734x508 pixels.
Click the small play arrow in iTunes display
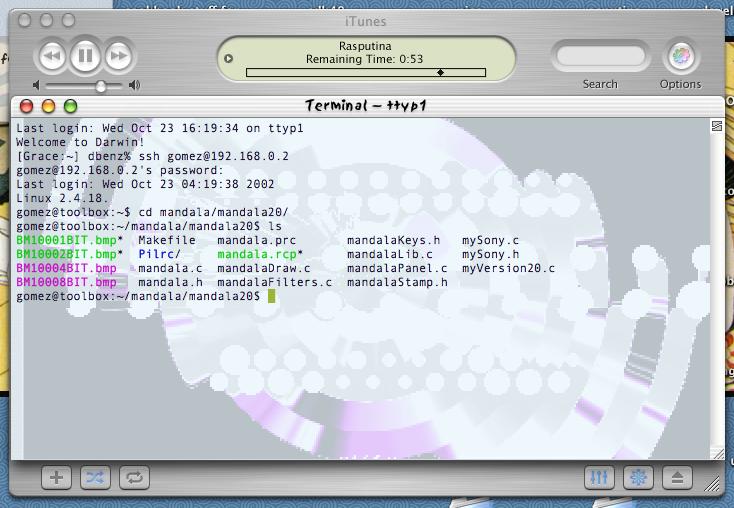(x=228, y=59)
